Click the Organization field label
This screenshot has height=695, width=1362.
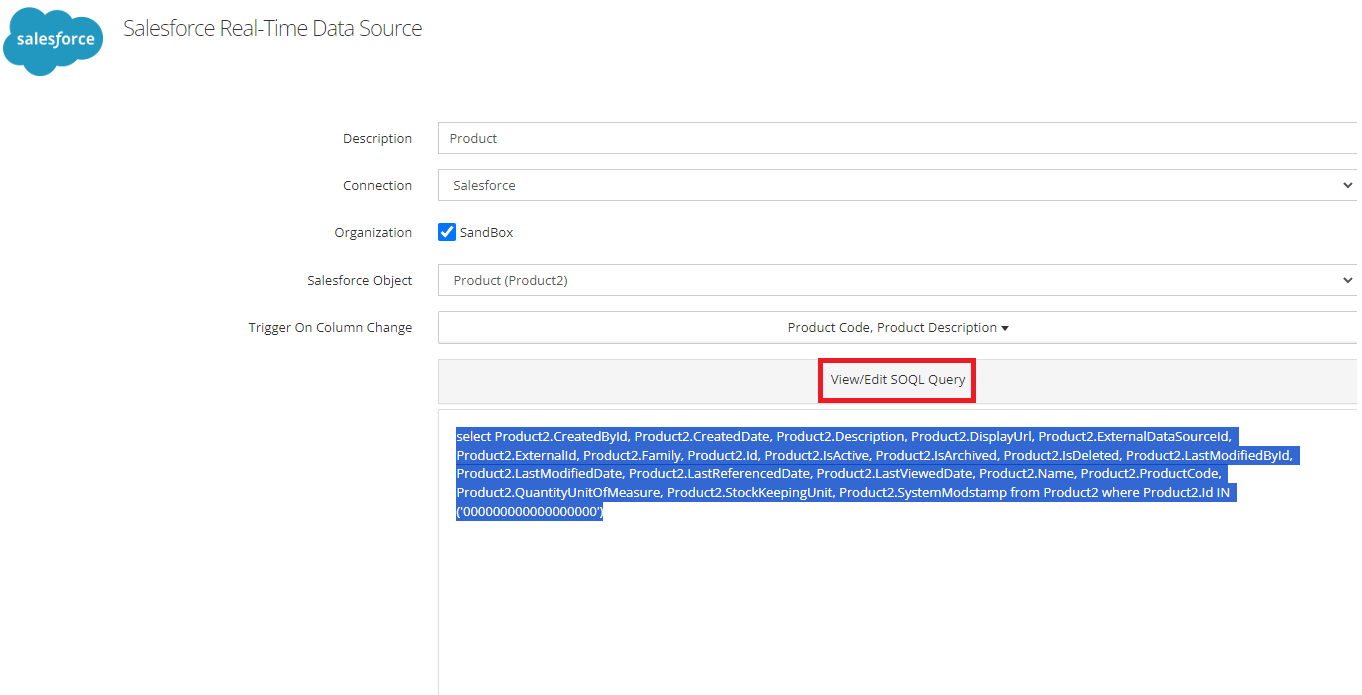[x=373, y=233]
